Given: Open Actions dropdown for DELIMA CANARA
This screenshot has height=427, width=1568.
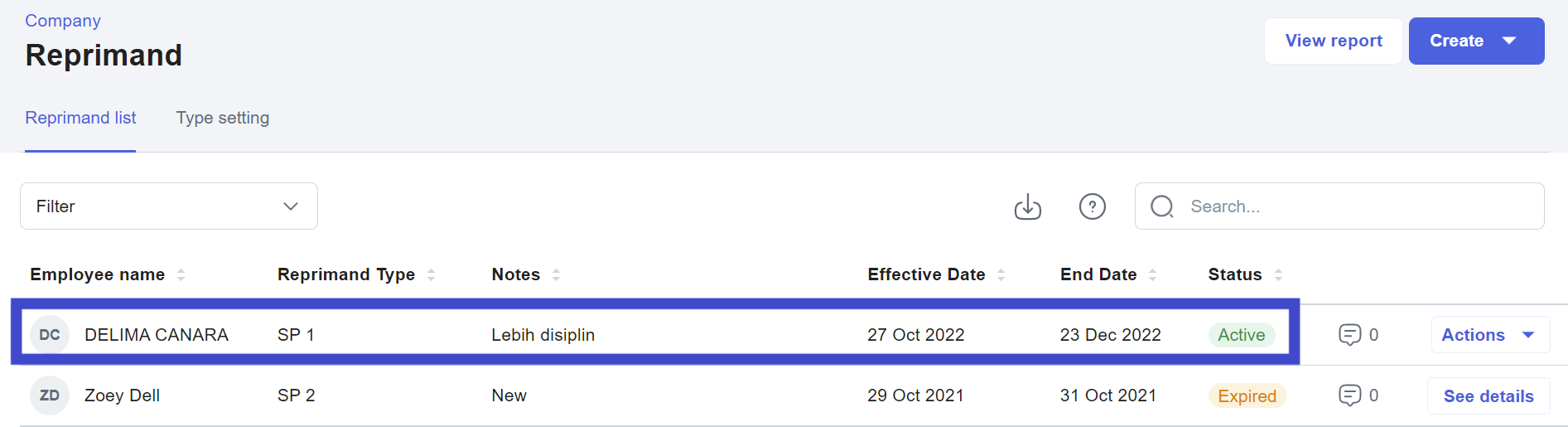Looking at the screenshot, I should (1489, 335).
